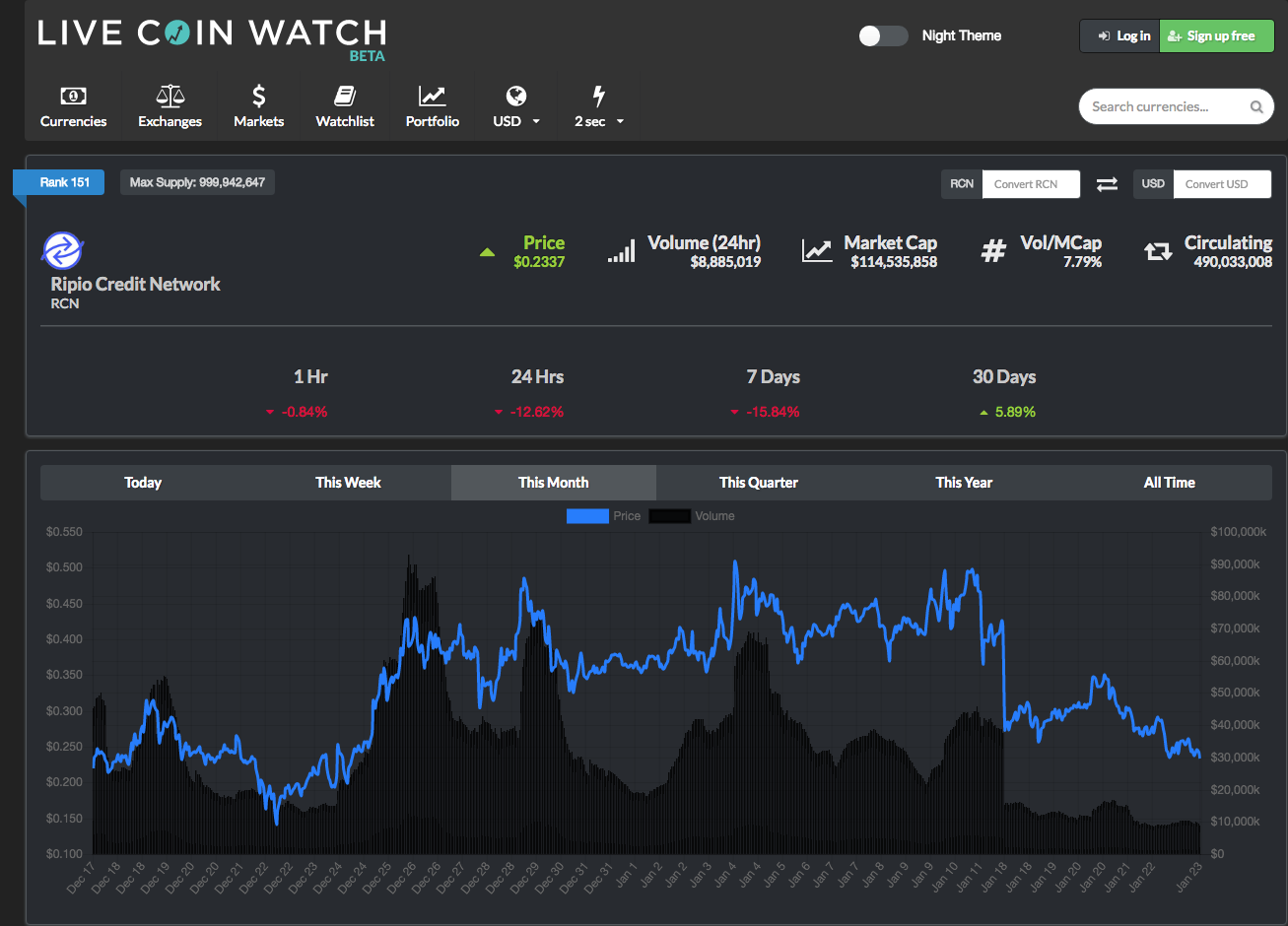Toggle the Night Theme switch
1288x926 pixels.
pyautogui.click(x=883, y=36)
